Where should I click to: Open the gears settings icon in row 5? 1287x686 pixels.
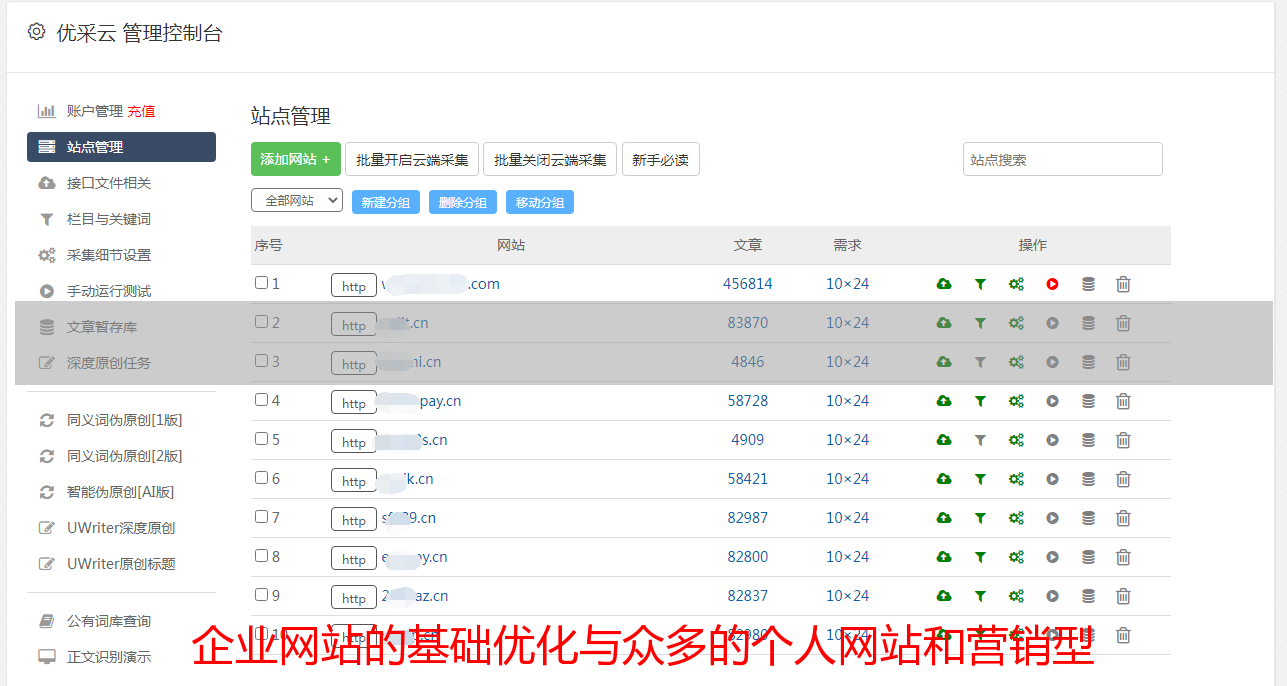pyautogui.click(x=1016, y=440)
